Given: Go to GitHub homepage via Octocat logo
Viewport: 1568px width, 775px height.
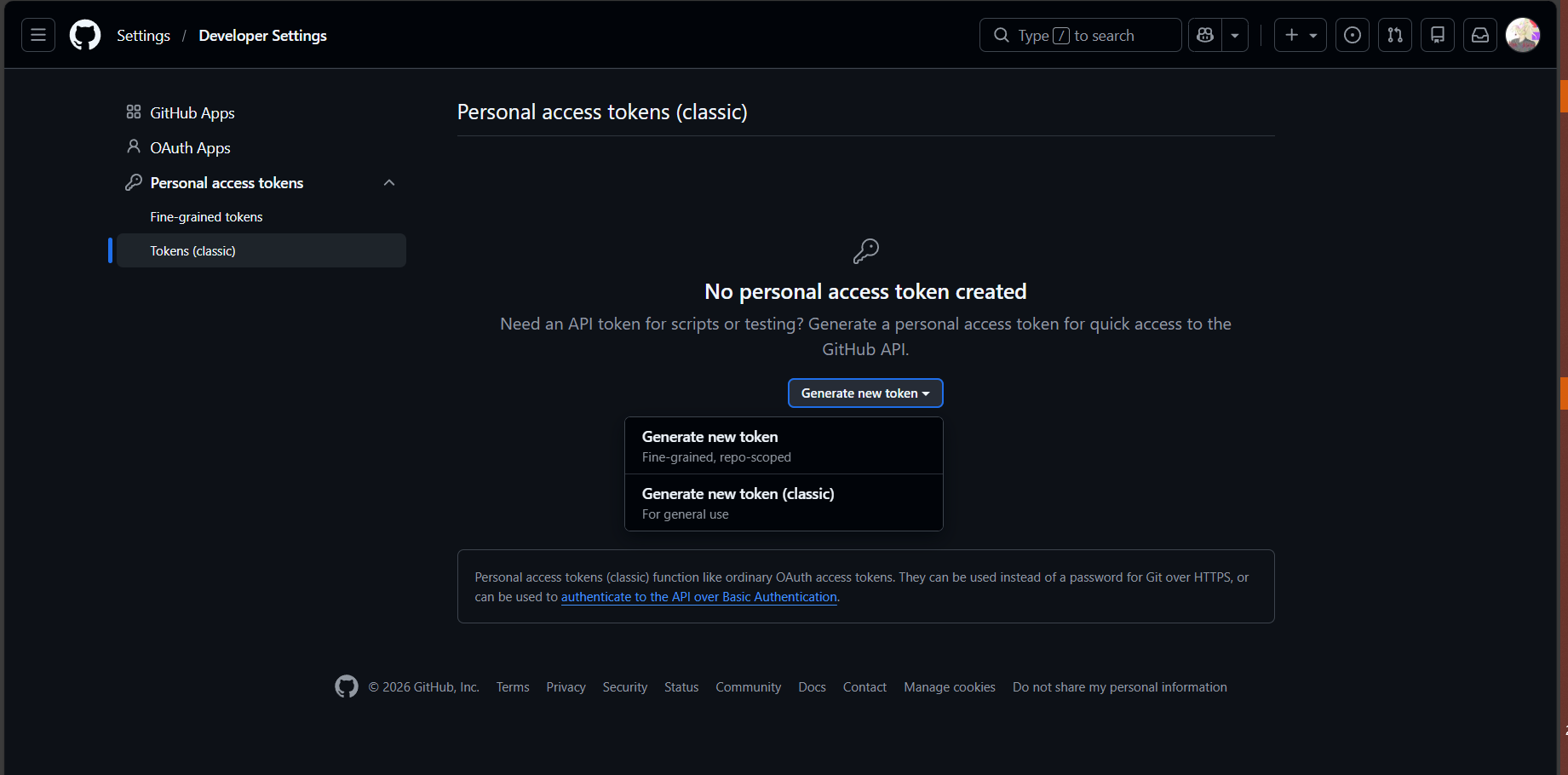Looking at the screenshot, I should point(85,35).
